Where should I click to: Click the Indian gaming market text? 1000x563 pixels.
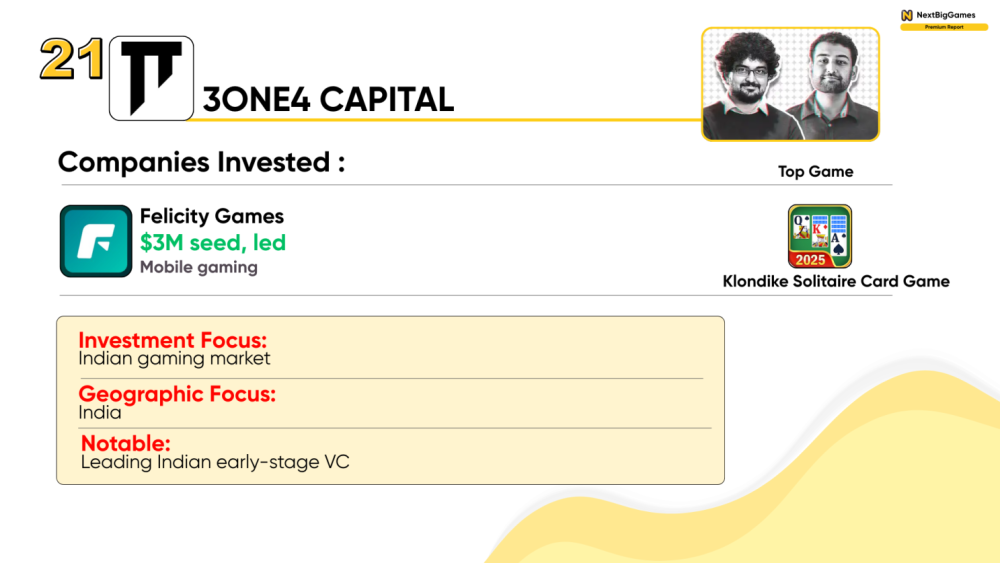[x=174, y=358]
